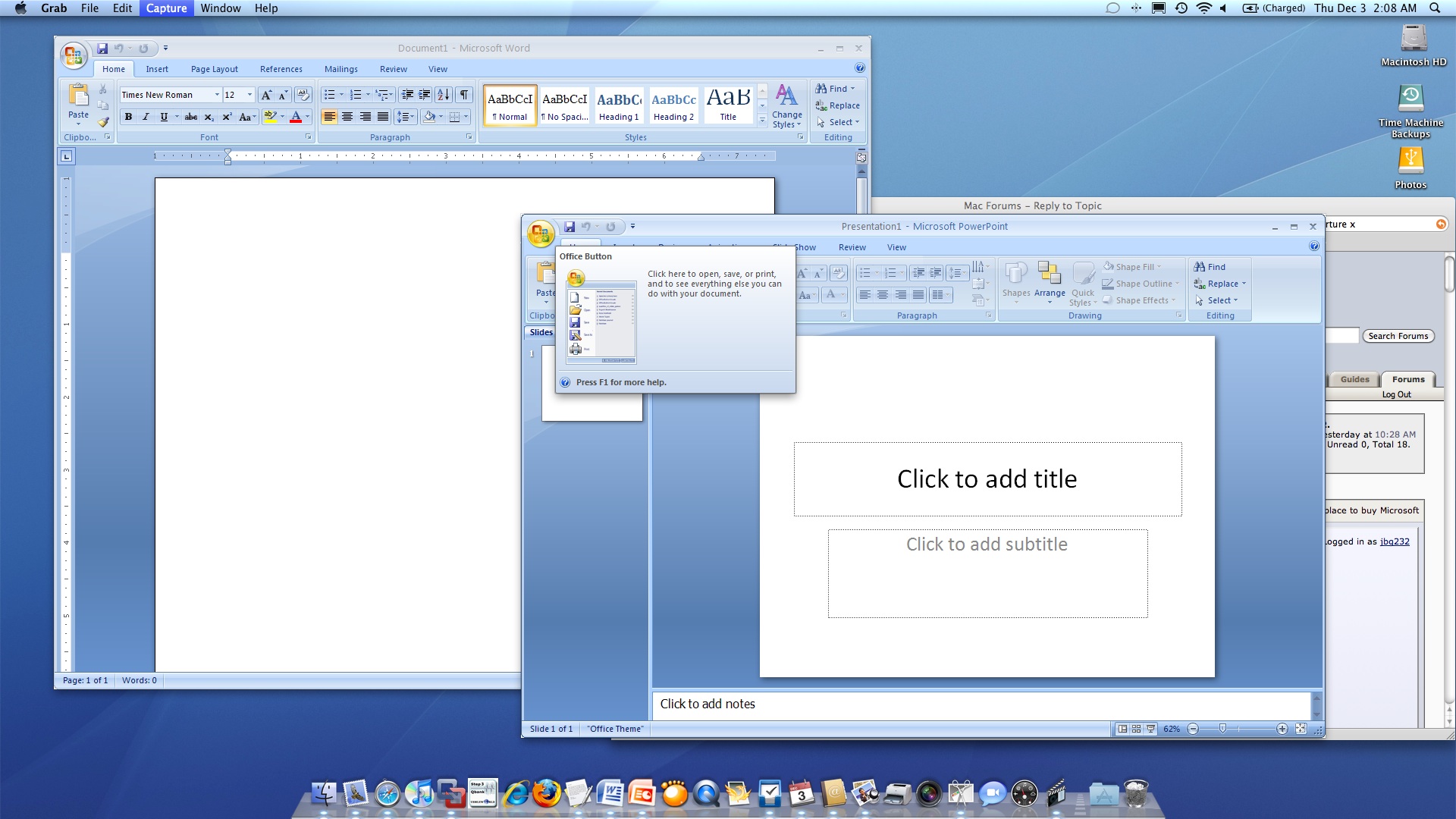Fit slide to current window in PowerPoint

[x=1301, y=729]
